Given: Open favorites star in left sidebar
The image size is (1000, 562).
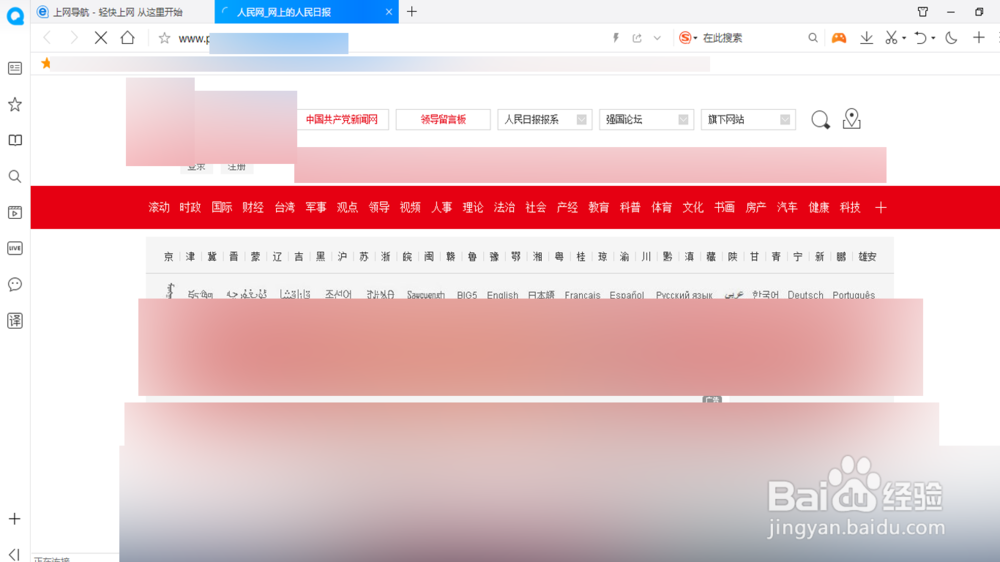Looking at the screenshot, I should click(15, 104).
